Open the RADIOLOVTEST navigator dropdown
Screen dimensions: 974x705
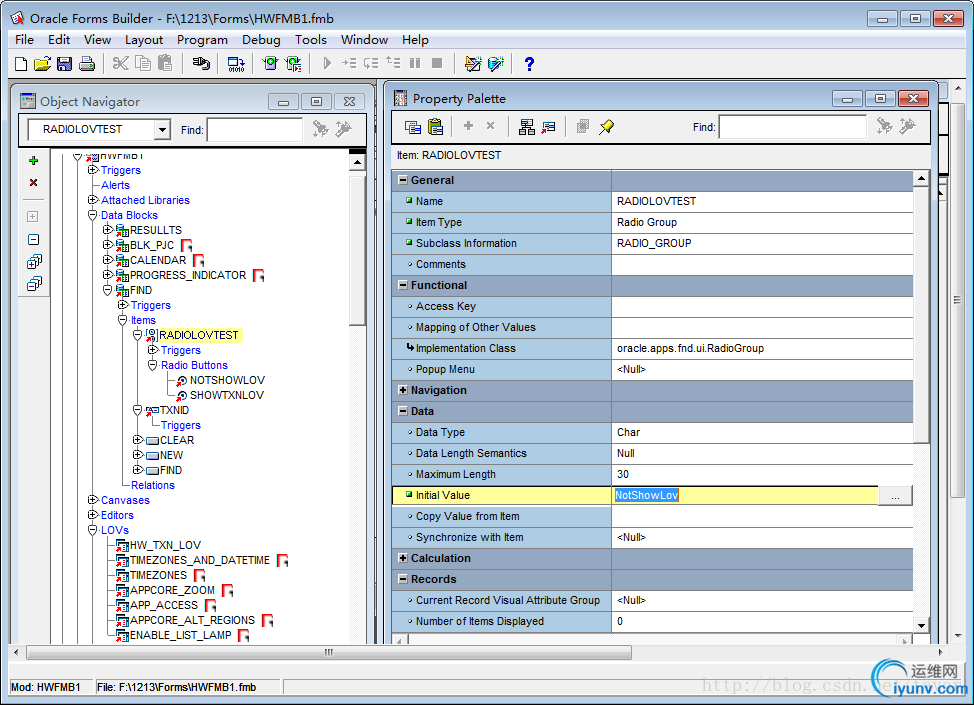162,129
